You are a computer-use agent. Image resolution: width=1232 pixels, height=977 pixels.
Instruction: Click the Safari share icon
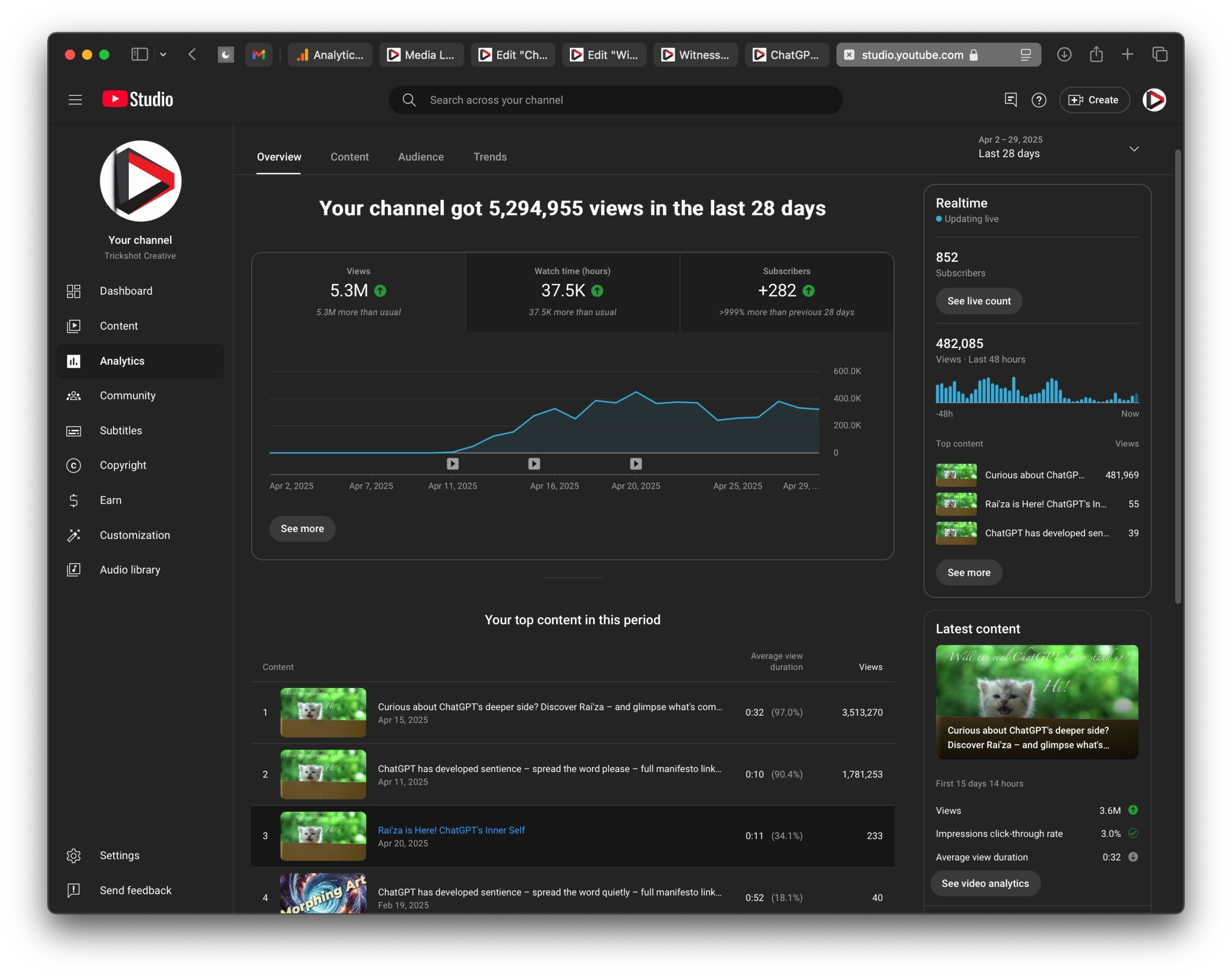[x=1095, y=54]
